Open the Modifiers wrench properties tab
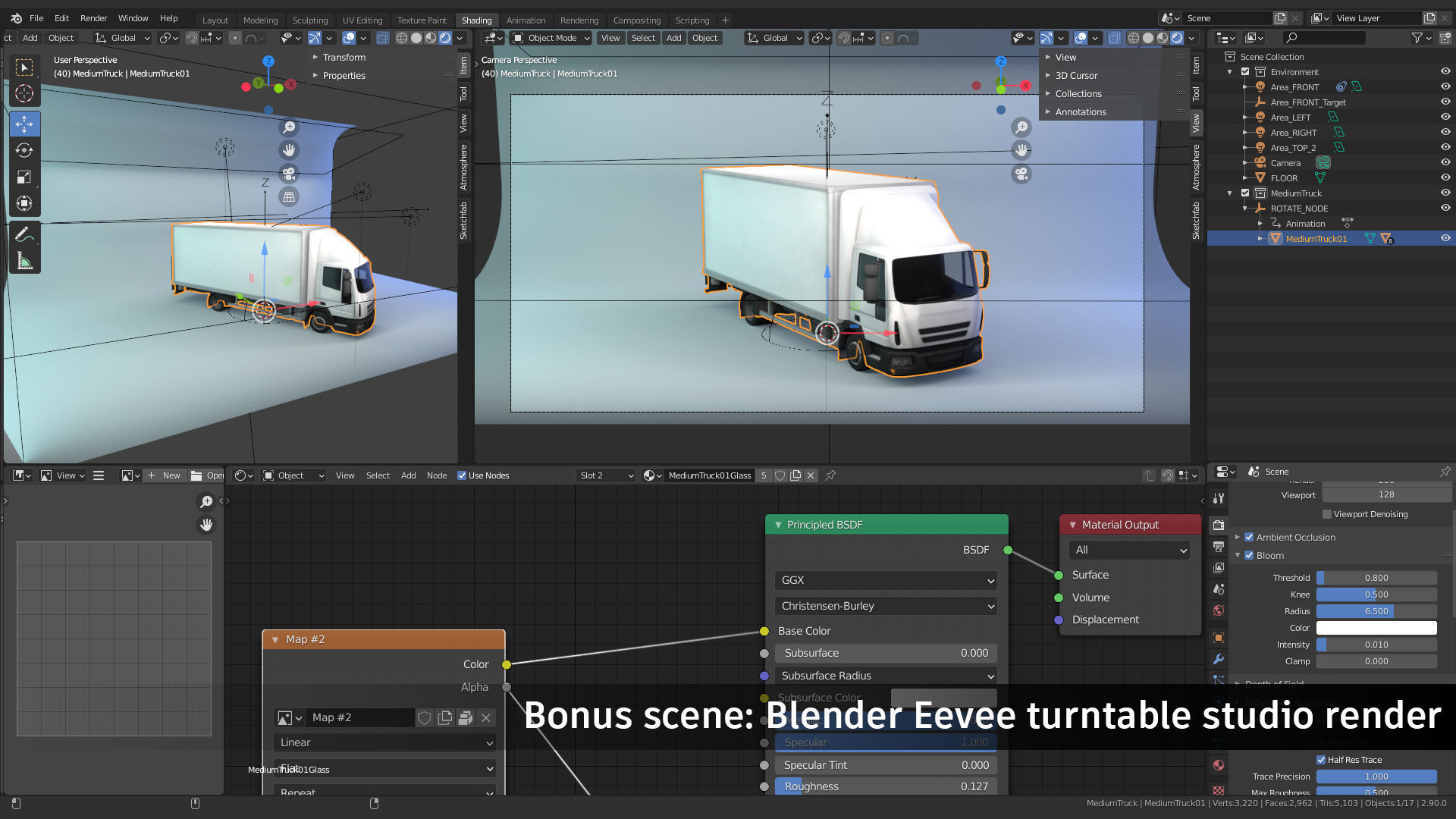This screenshot has height=819, width=1456. 1219,659
